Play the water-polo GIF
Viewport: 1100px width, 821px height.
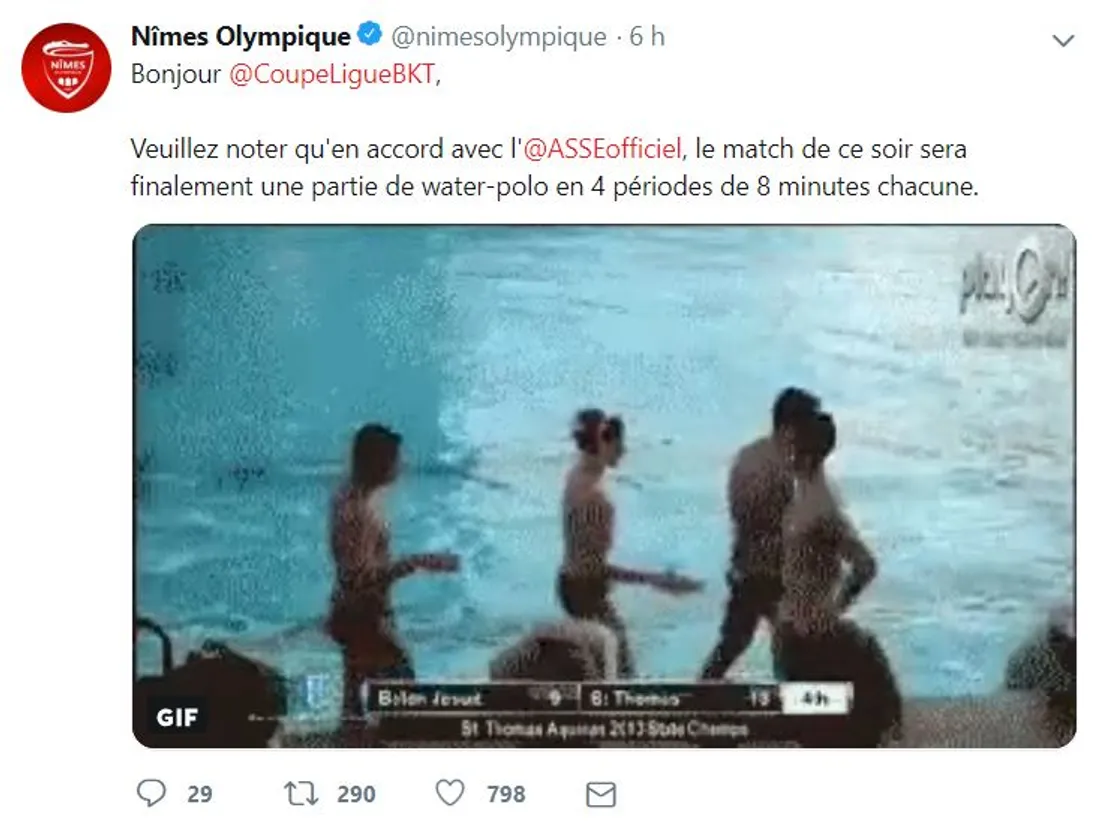604,486
